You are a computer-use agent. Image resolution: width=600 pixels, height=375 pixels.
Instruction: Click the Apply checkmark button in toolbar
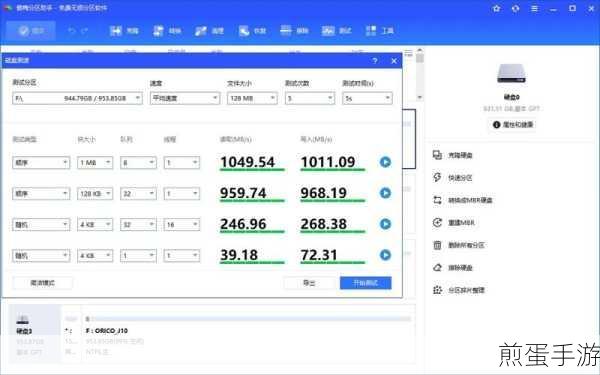pos(31,31)
